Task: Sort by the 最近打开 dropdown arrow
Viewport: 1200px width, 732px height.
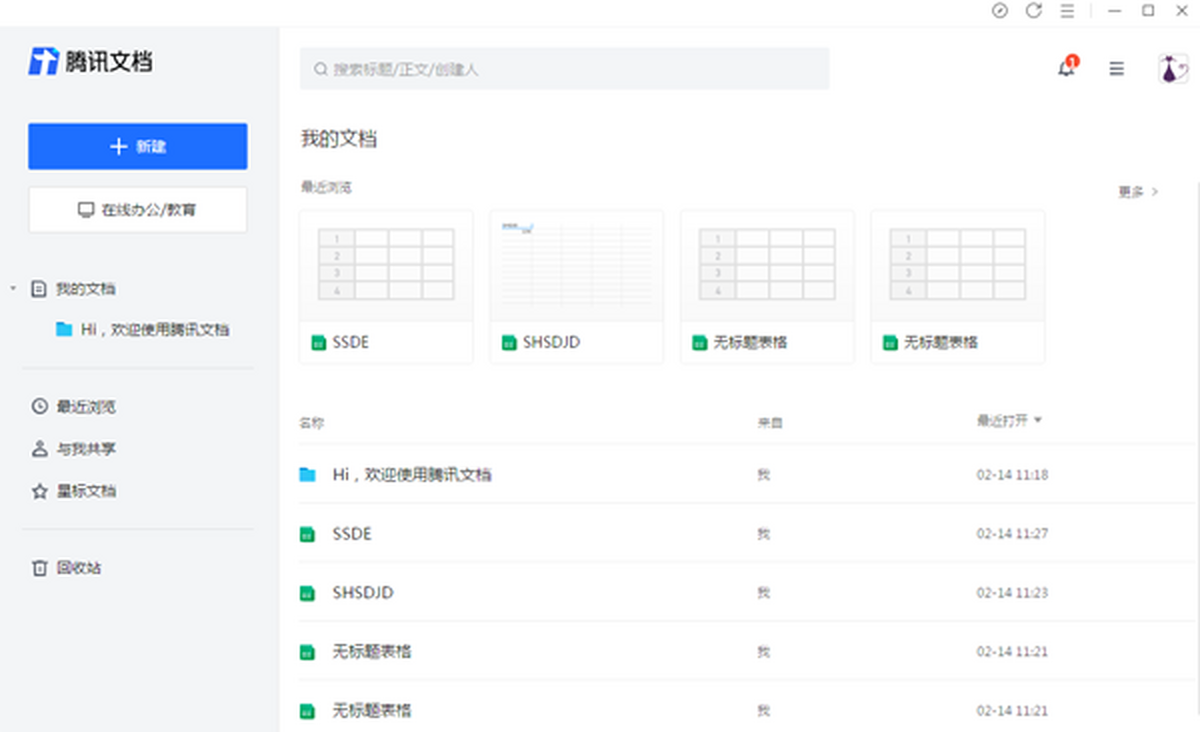Action: [x=1038, y=421]
